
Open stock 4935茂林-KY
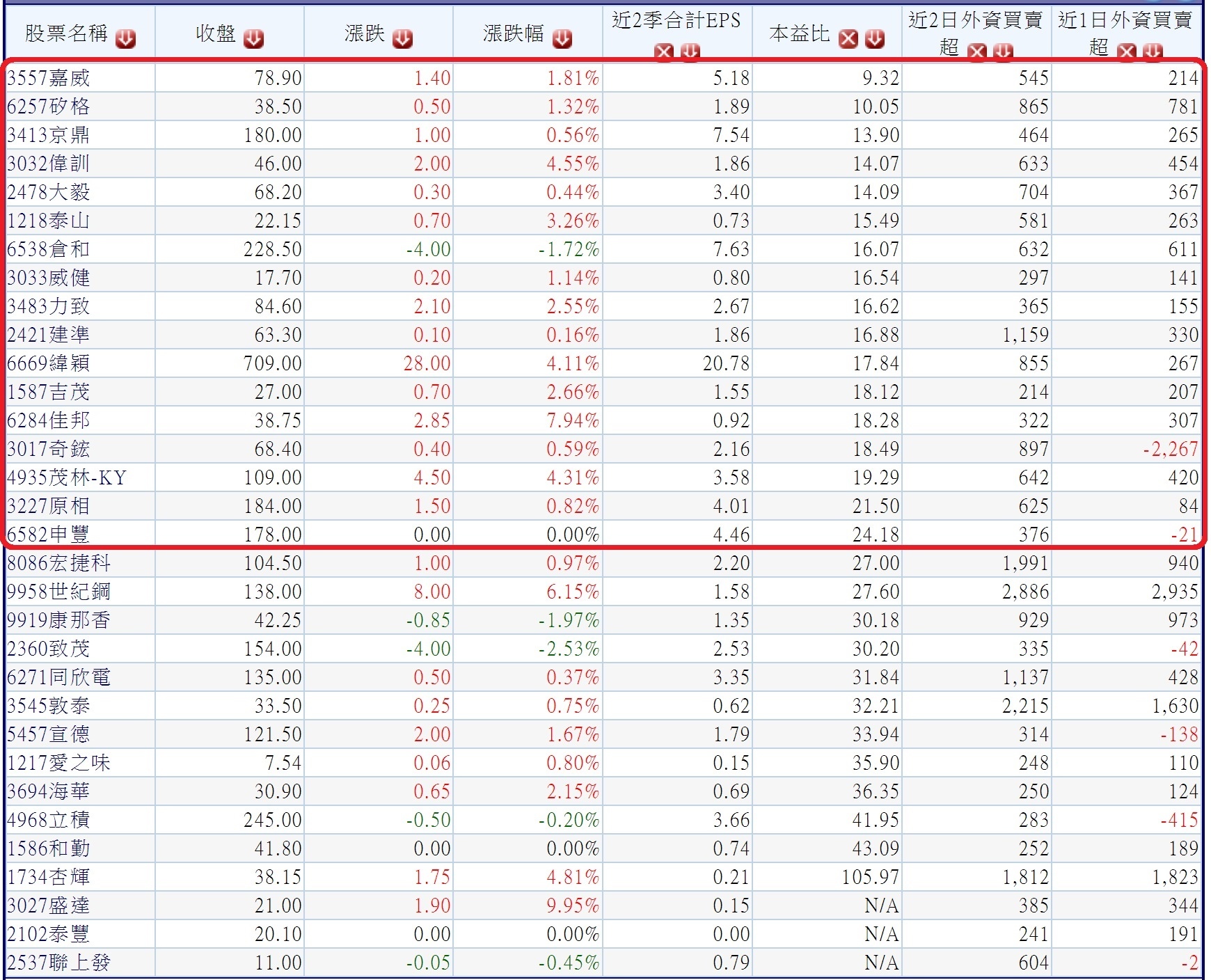67,477
